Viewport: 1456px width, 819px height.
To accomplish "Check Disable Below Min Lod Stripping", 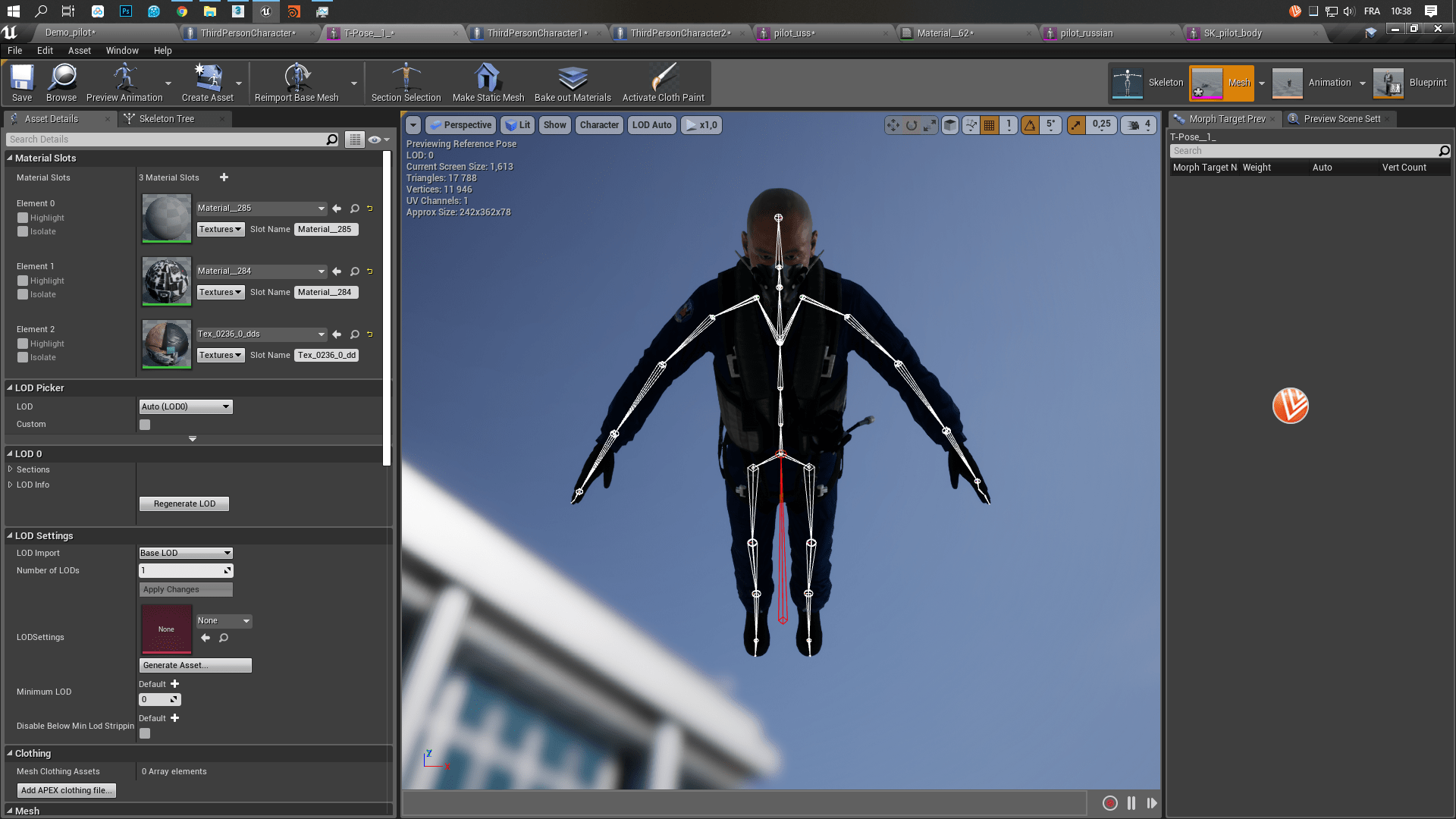I will coord(145,733).
